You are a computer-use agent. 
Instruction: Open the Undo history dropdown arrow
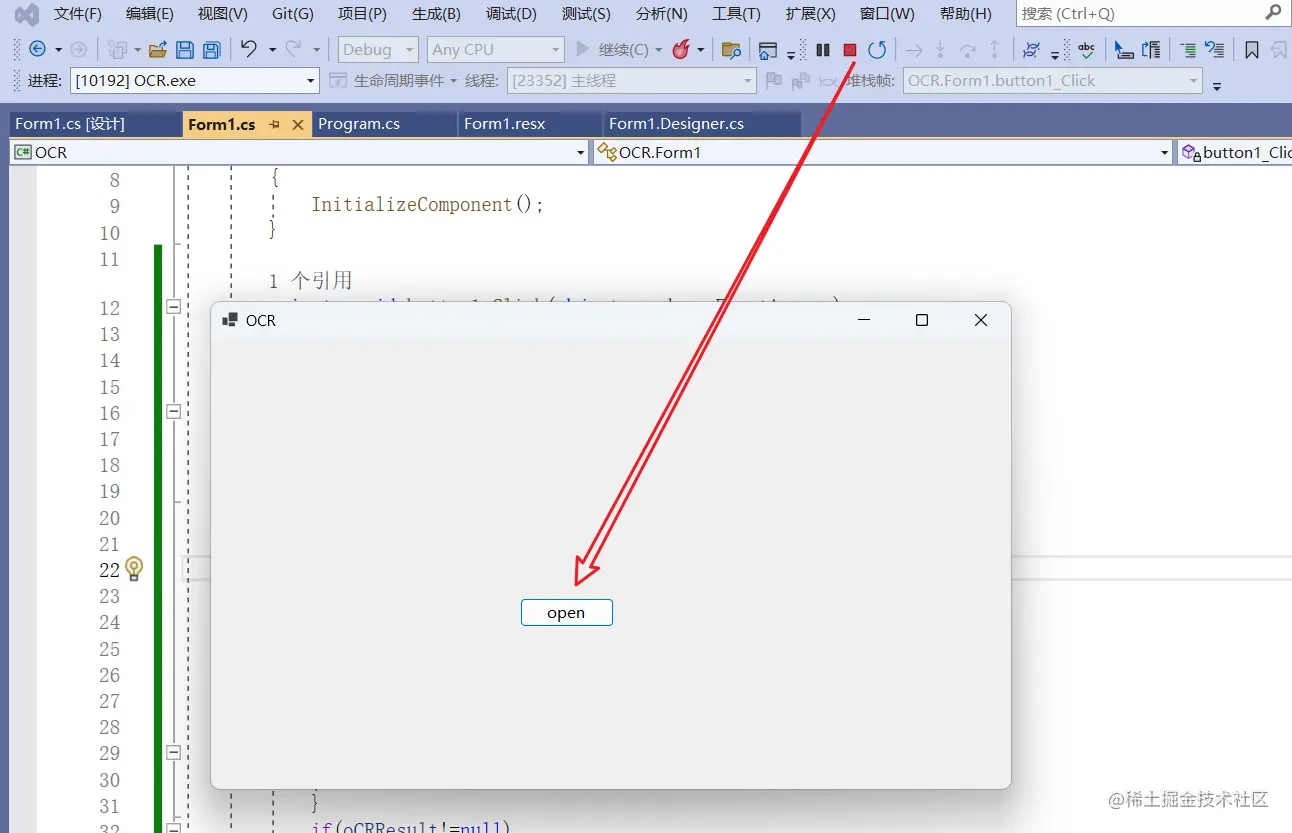coord(272,49)
